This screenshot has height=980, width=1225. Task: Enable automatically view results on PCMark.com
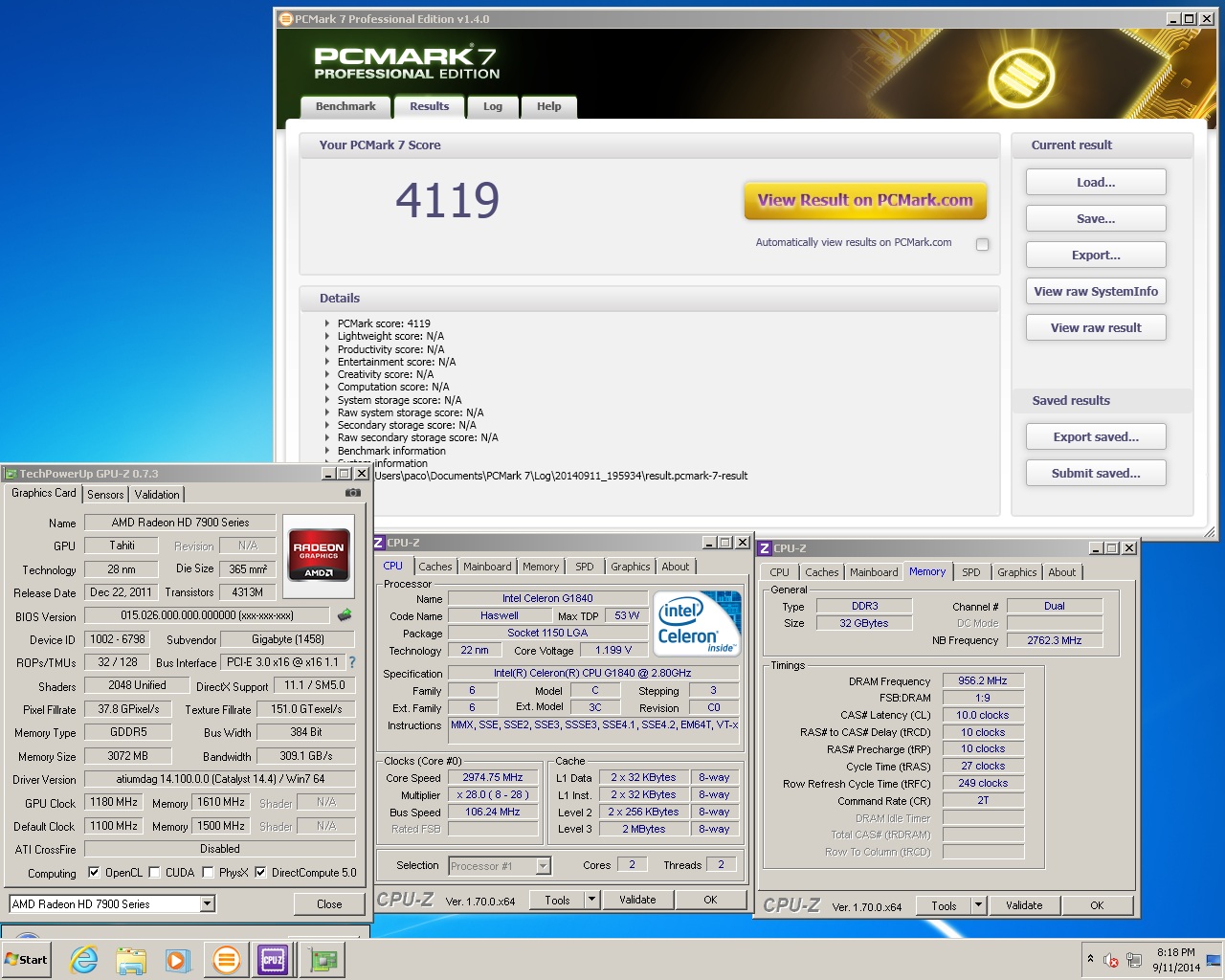(982, 244)
